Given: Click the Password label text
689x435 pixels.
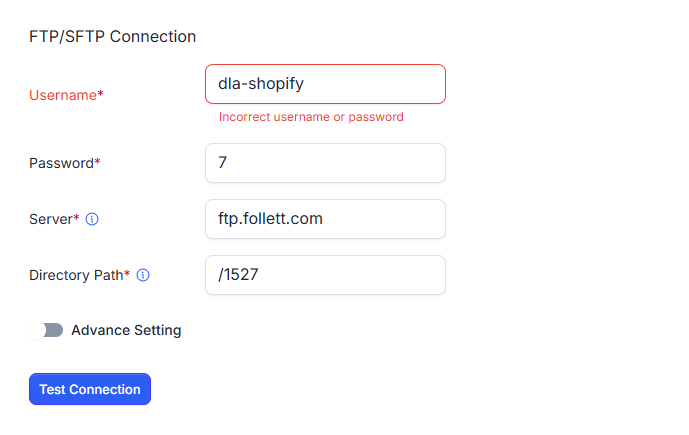Looking at the screenshot, I should 61,163.
